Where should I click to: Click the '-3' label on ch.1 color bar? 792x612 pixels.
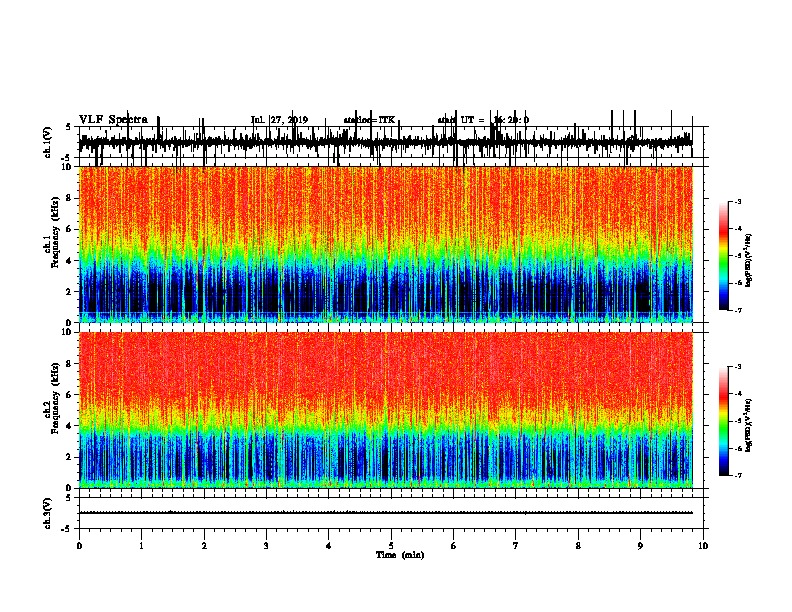[738, 201]
